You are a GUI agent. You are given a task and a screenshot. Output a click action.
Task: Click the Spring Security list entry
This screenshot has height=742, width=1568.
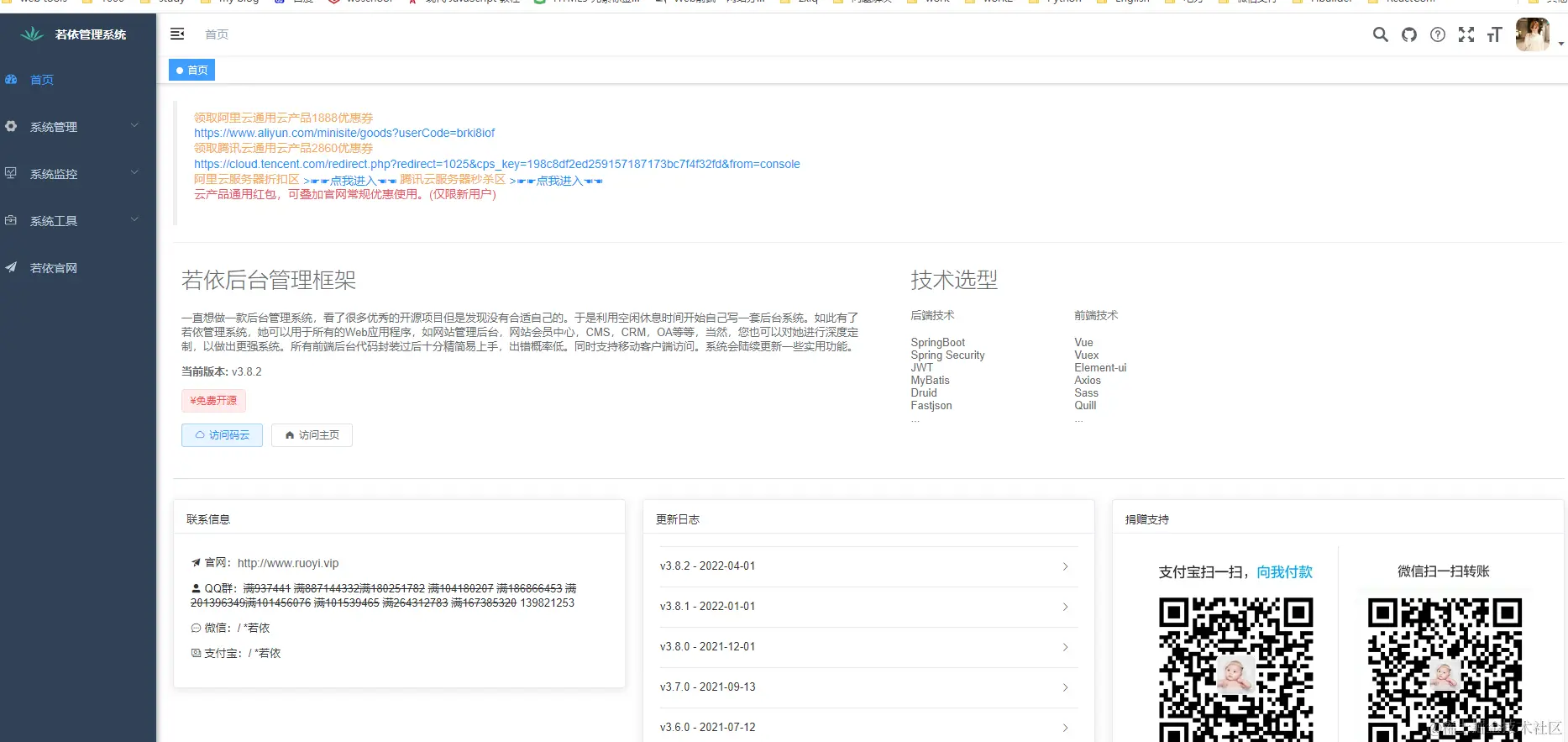947,355
